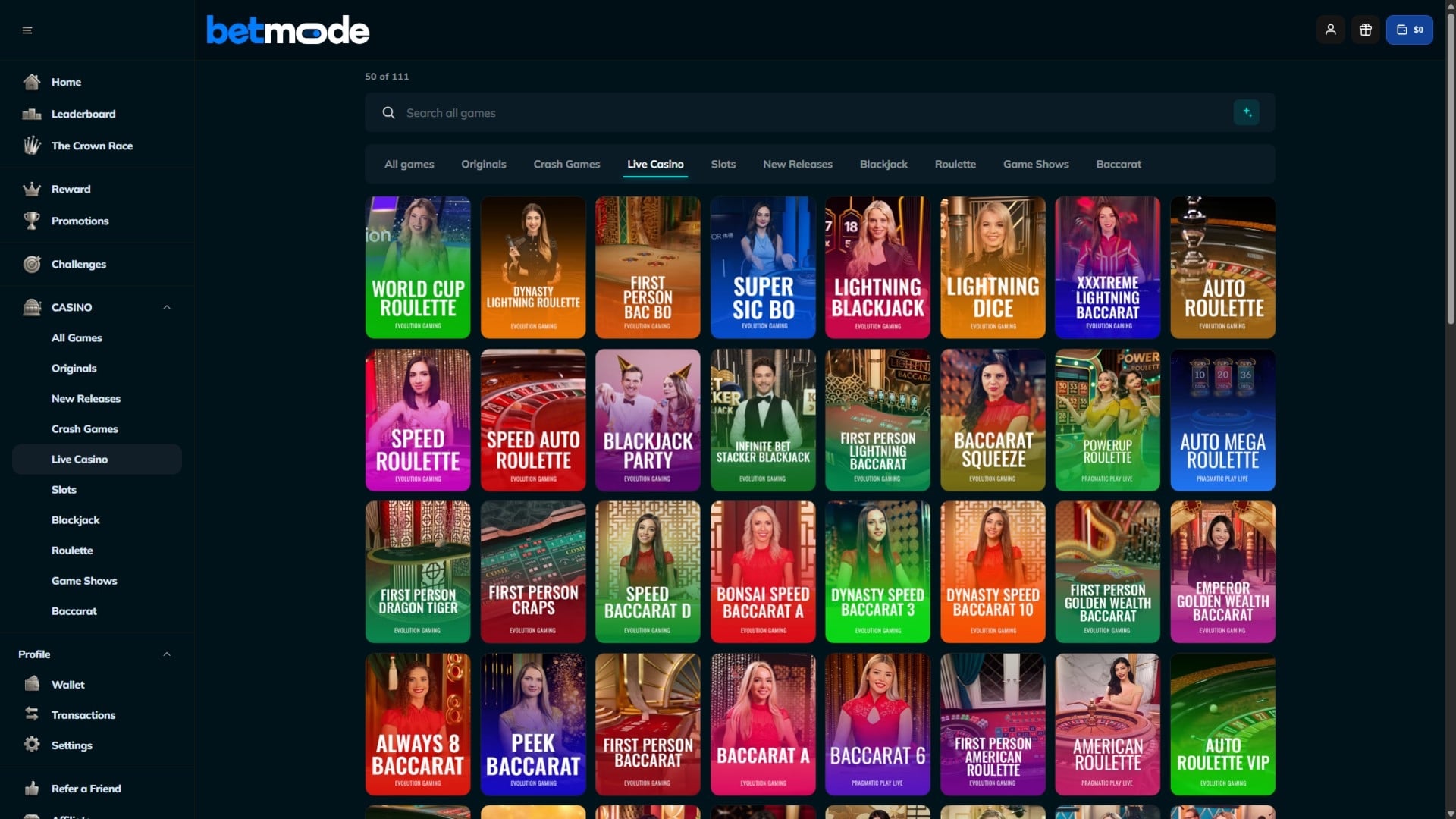The height and width of the screenshot is (819, 1456).
Task: Collapse the Profile section chevron
Action: point(167,654)
